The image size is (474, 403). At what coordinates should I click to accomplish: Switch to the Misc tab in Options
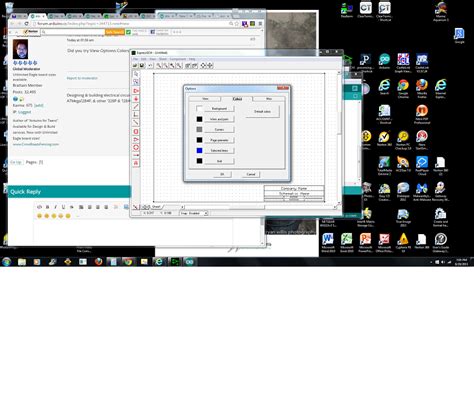269,99
